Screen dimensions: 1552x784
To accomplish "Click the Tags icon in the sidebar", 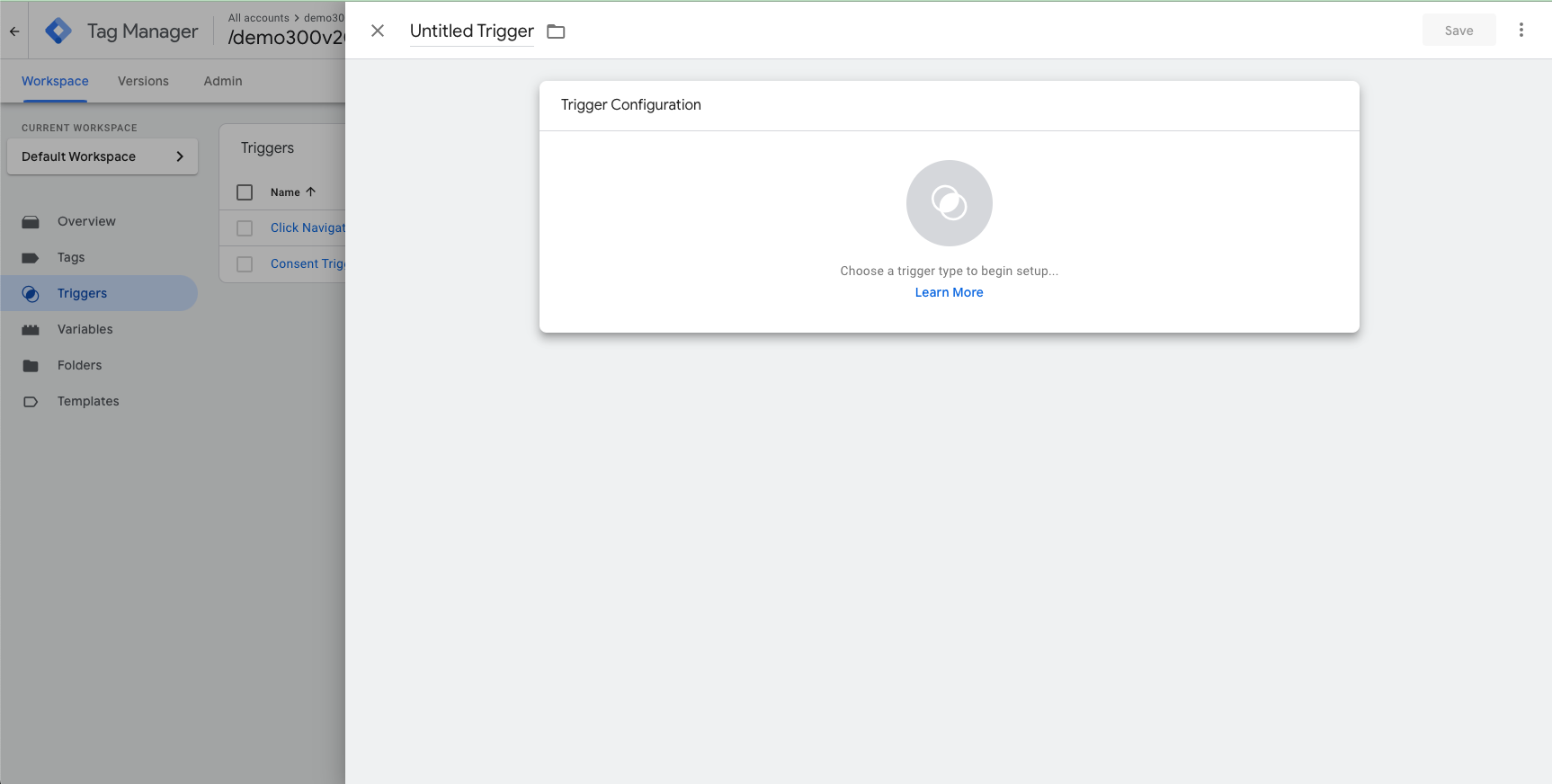I will click(x=31, y=258).
